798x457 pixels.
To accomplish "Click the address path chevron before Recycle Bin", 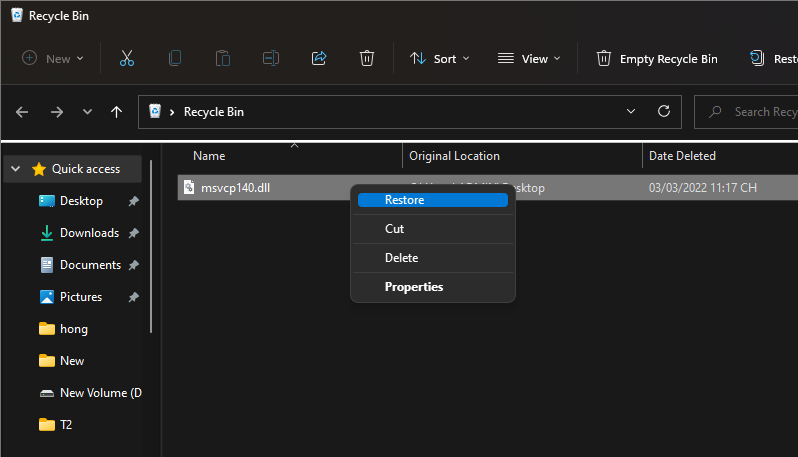I will [x=172, y=112].
